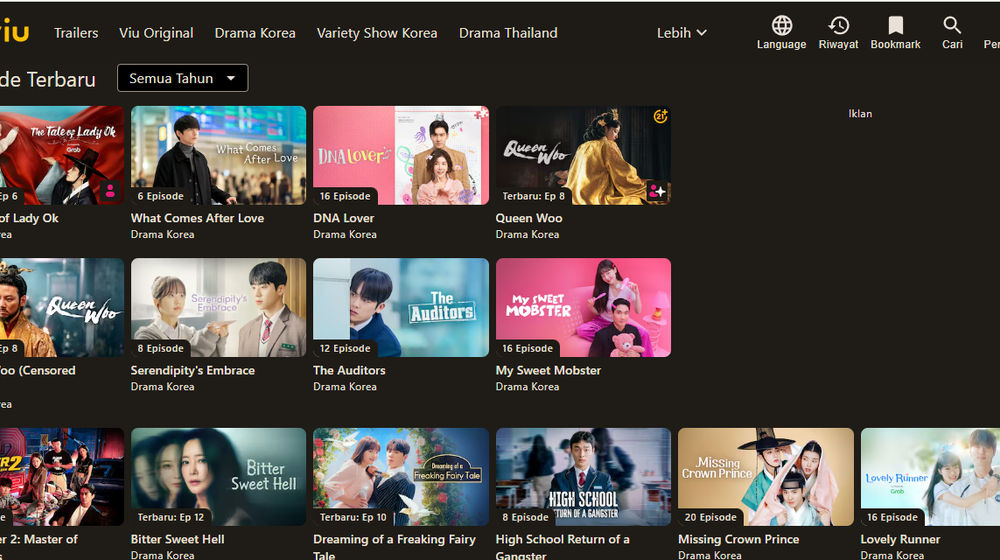1000x560 pixels.
Task: Click Dreaming of a Freaking Fairy Tale poster
Action: coord(401,477)
